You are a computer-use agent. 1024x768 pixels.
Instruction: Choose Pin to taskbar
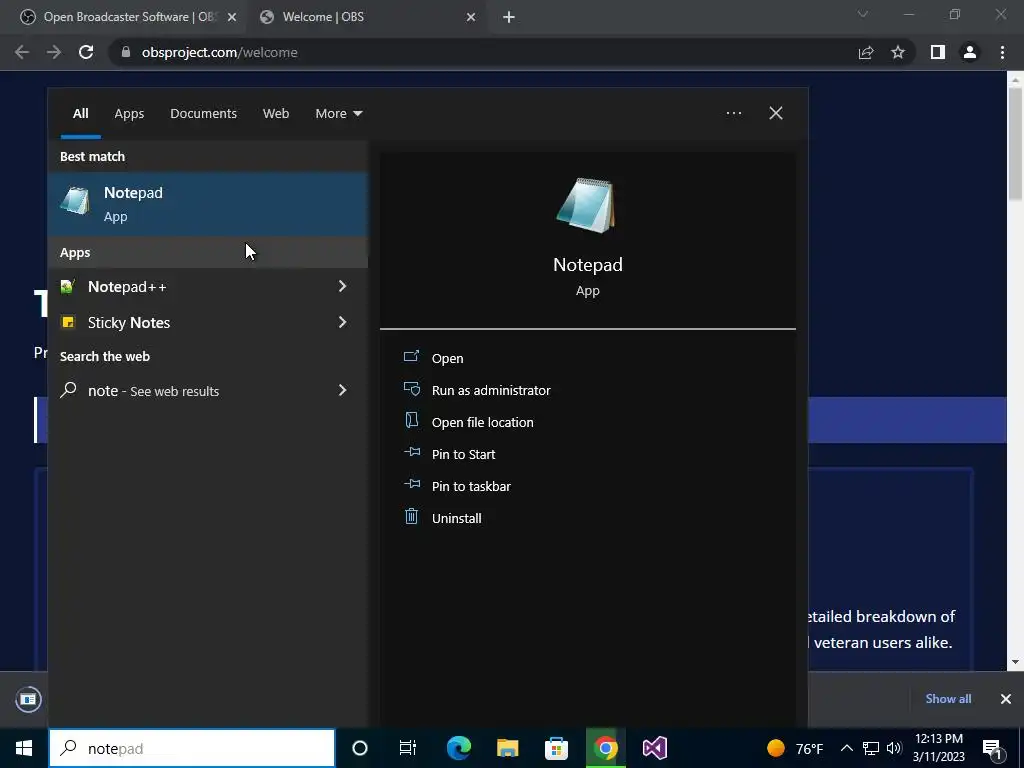[471, 486]
